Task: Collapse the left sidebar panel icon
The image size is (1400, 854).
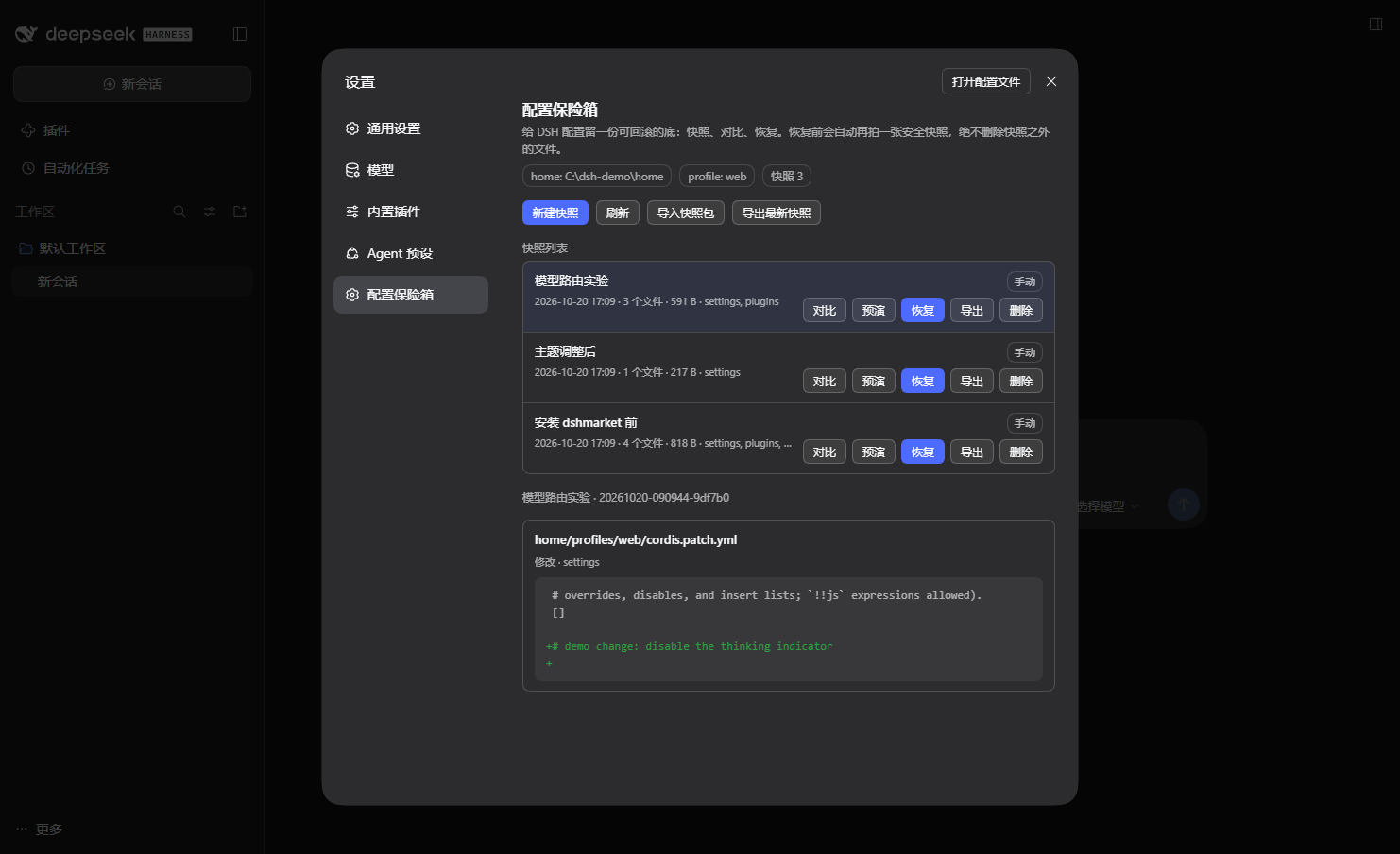Action: pyautogui.click(x=240, y=34)
